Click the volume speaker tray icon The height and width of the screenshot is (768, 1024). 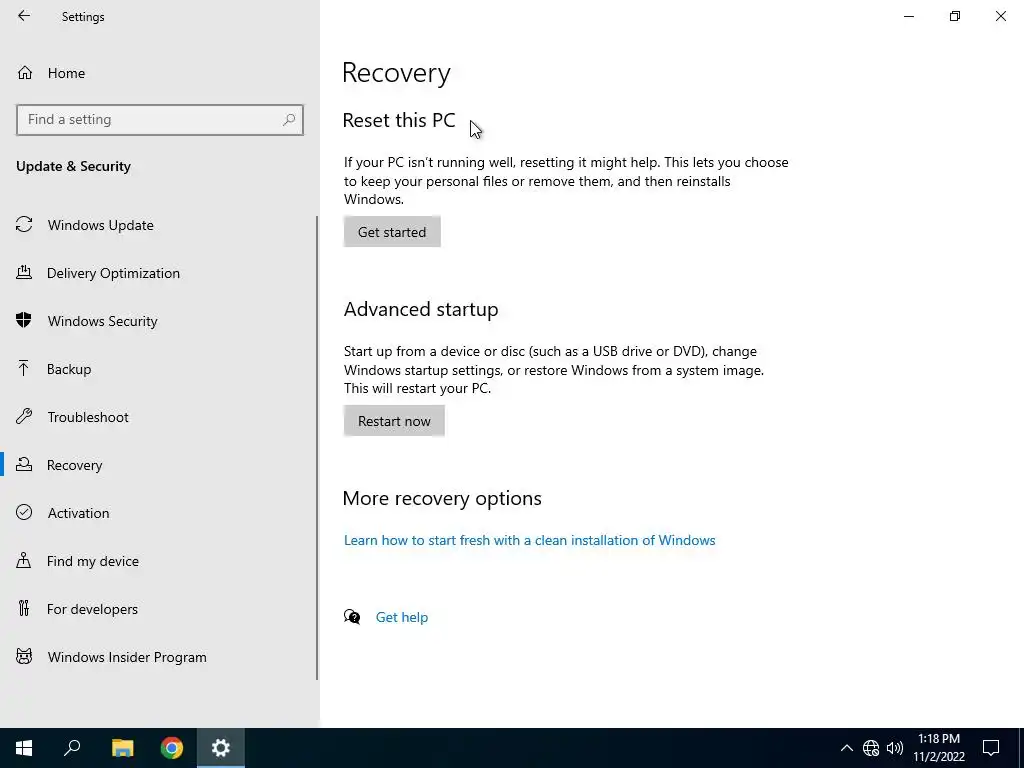895,748
